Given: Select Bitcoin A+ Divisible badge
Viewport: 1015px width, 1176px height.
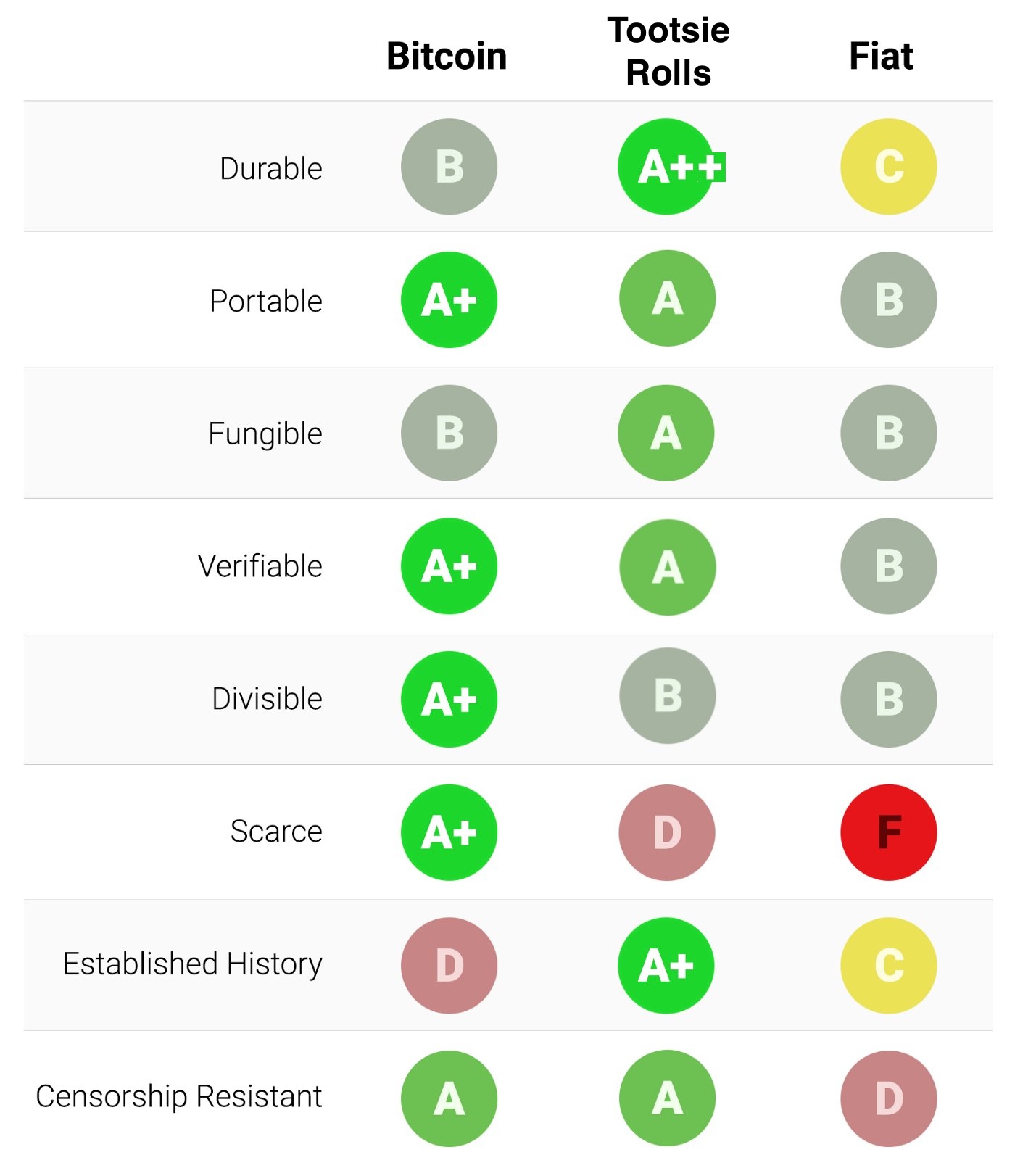Looking at the screenshot, I should coord(449,699).
